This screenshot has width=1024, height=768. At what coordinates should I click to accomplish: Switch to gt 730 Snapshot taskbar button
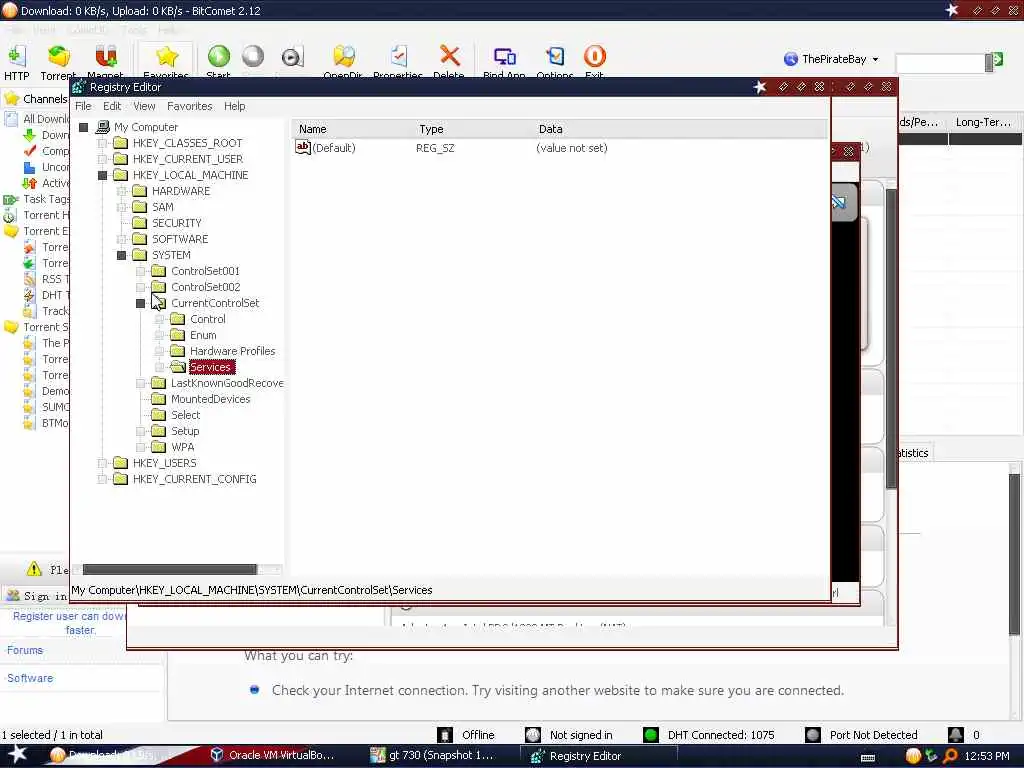[x=439, y=755]
